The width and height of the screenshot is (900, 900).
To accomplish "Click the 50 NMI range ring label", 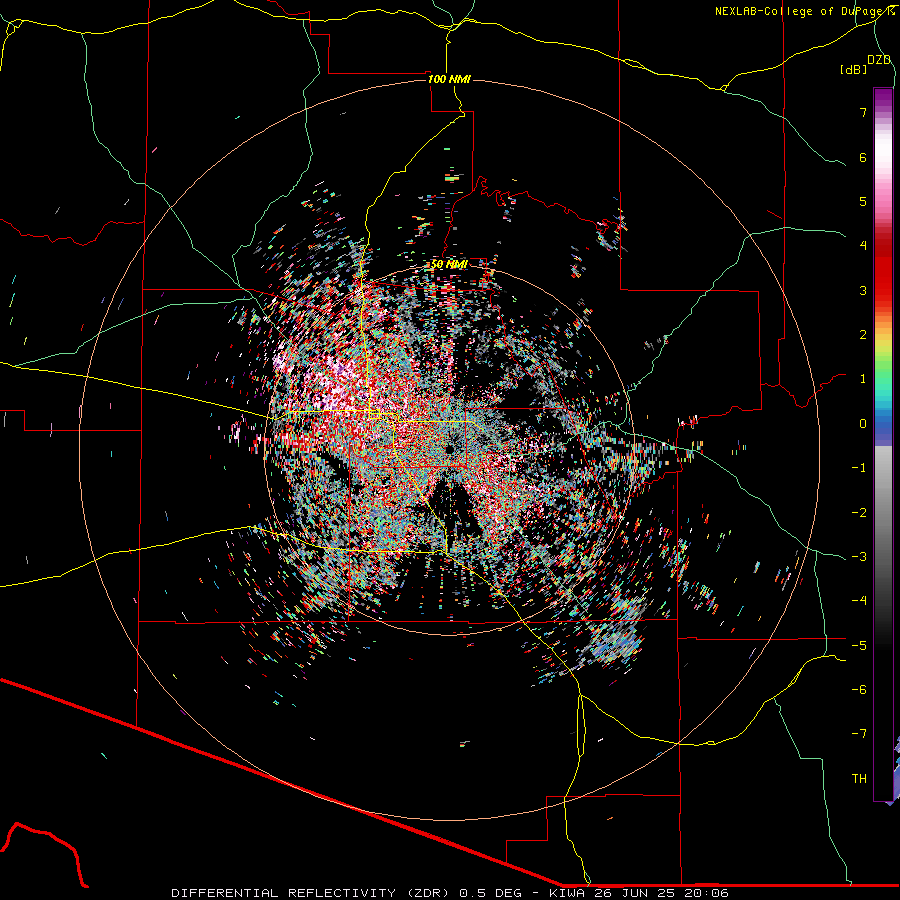I will click(x=449, y=264).
